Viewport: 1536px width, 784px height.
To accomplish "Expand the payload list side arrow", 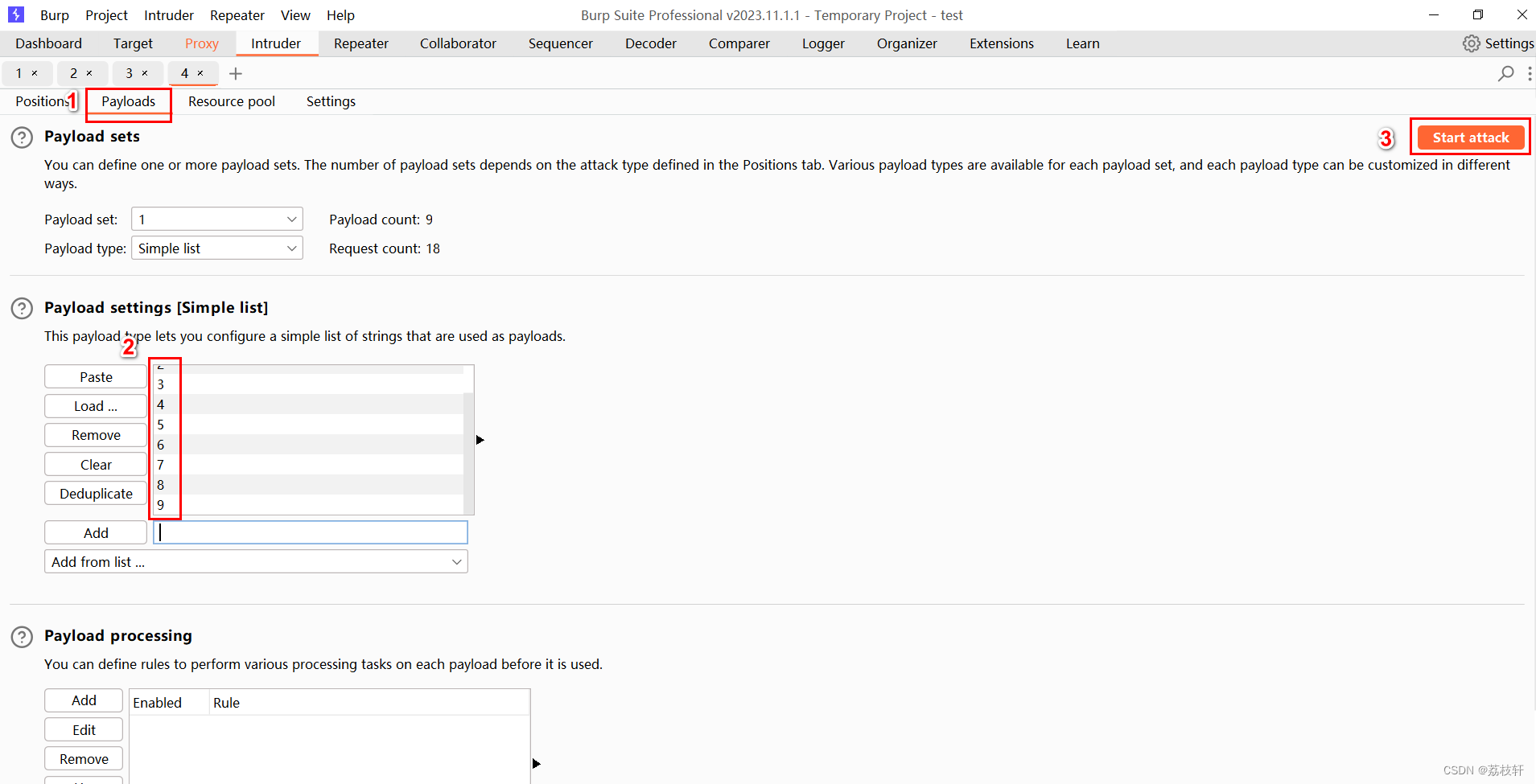I will [x=480, y=440].
